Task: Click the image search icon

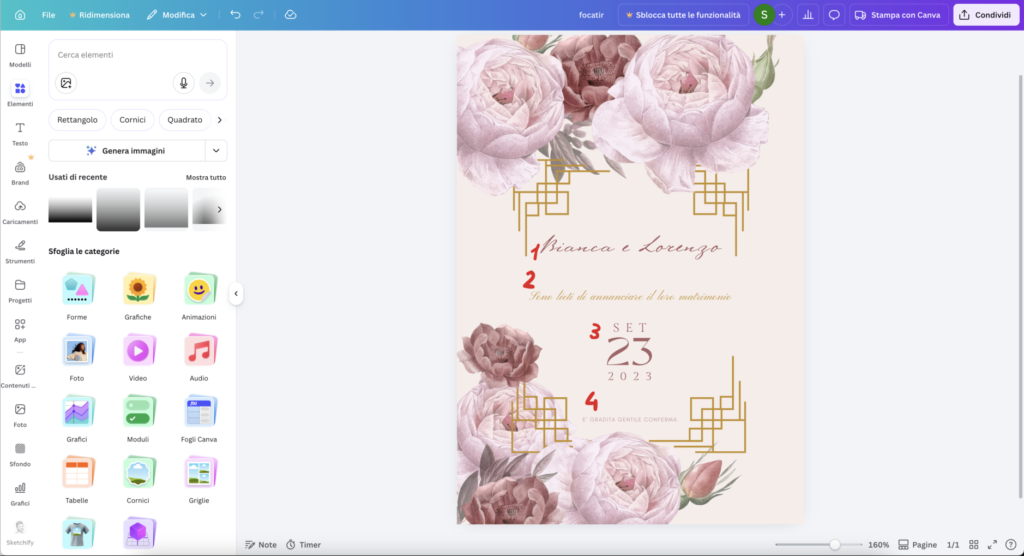Action: click(x=66, y=83)
